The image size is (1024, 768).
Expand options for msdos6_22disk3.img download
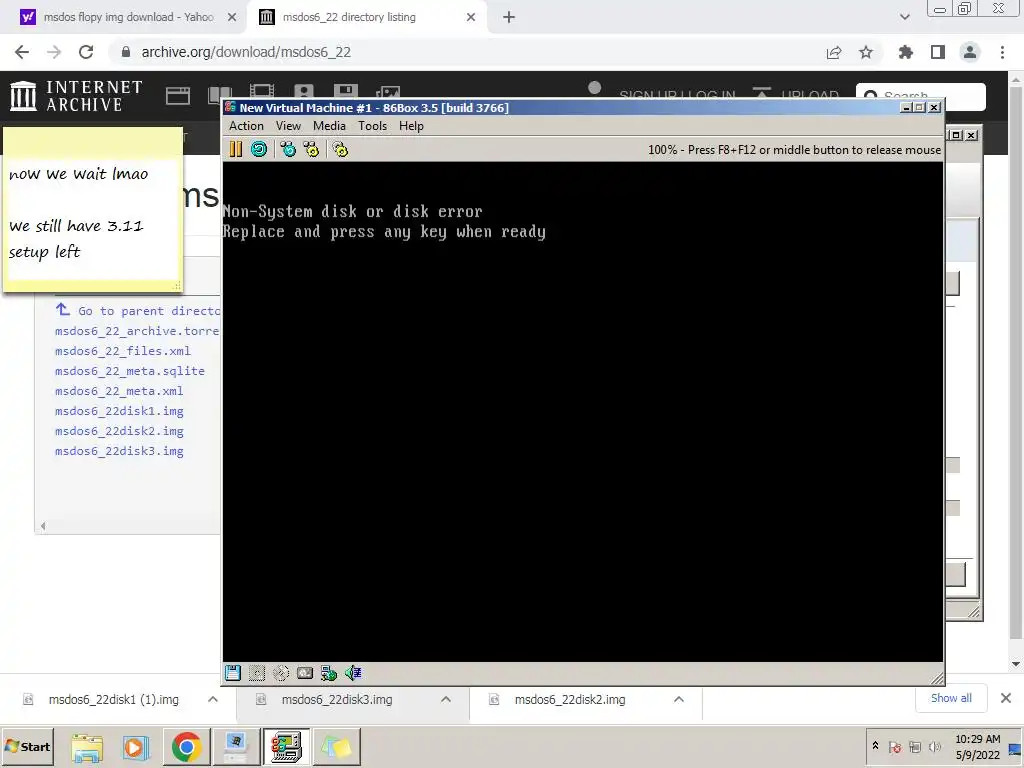coord(446,699)
